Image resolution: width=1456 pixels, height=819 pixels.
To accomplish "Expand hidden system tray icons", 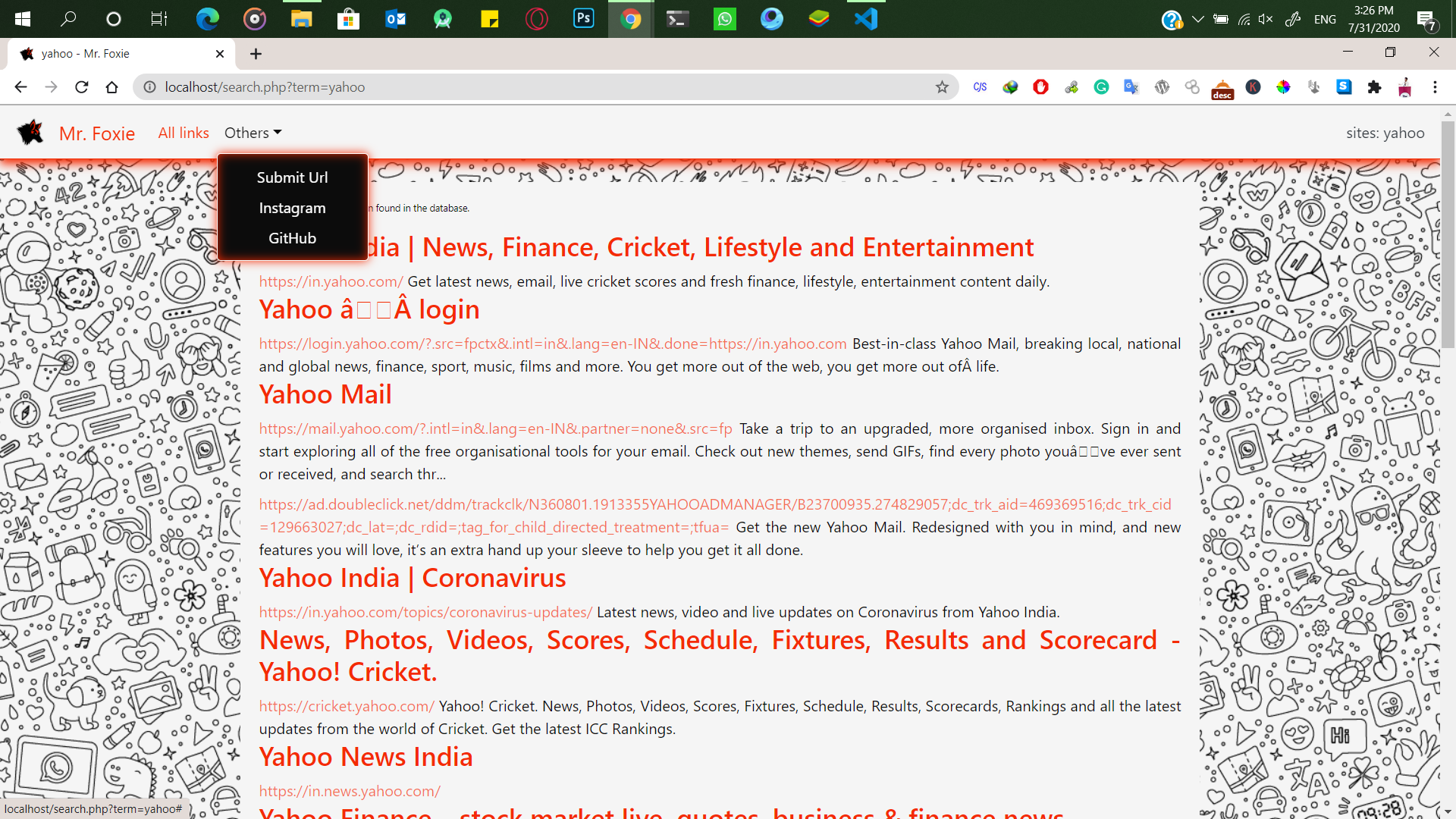I will [x=1197, y=19].
